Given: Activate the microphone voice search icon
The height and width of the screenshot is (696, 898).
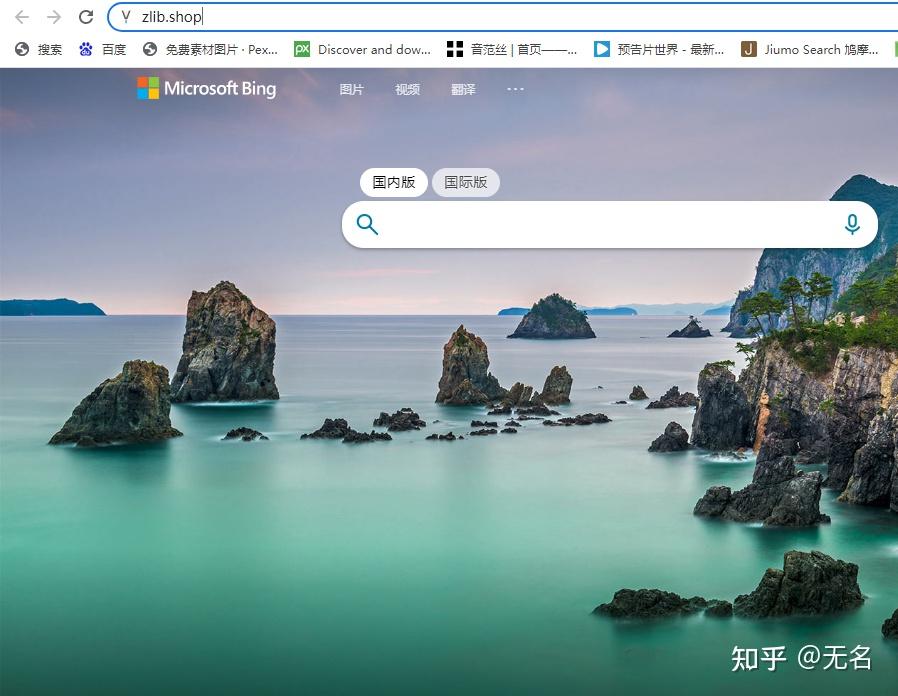Looking at the screenshot, I should 852,224.
